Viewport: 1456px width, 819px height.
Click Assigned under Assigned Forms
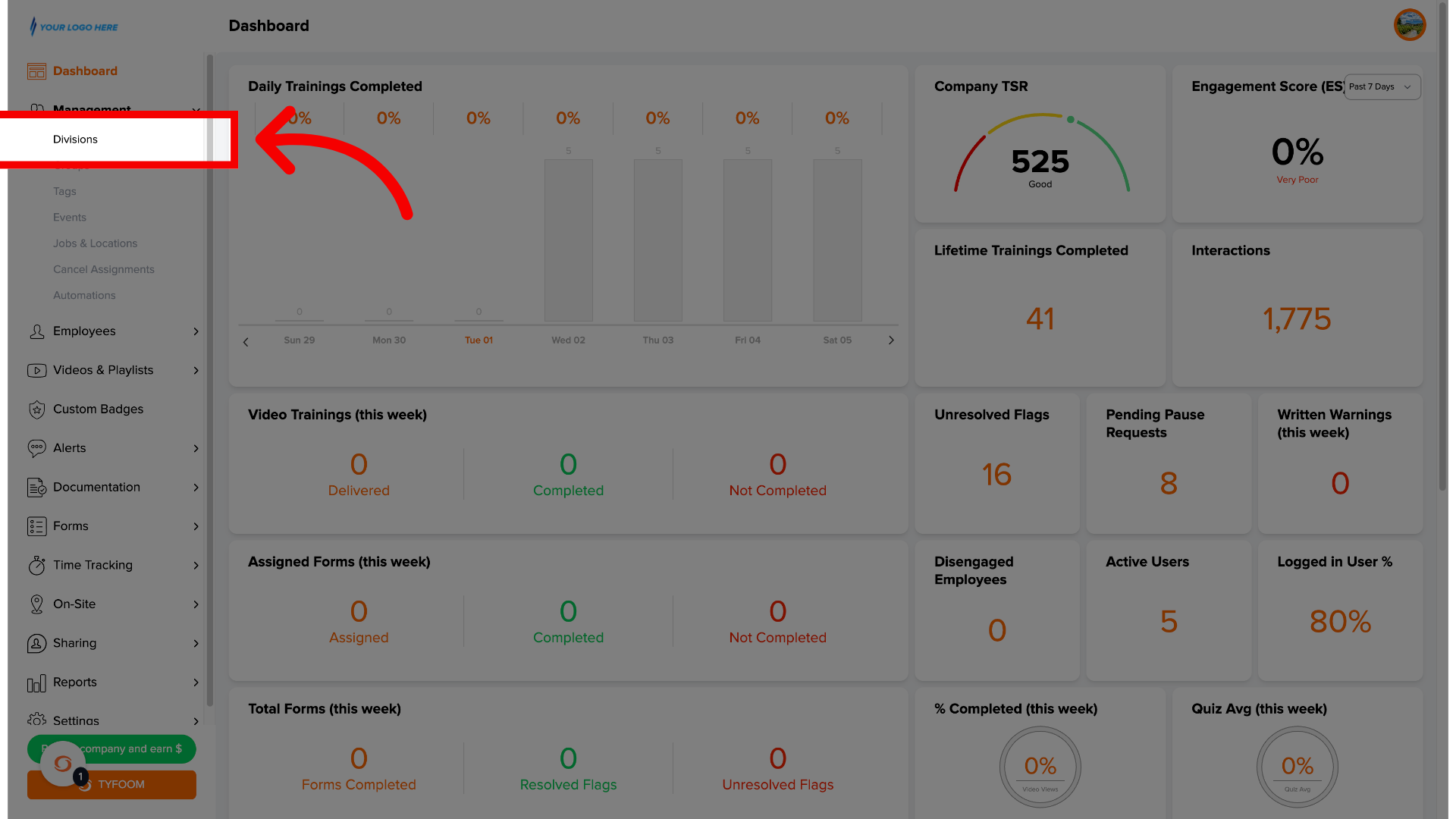tap(359, 638)
